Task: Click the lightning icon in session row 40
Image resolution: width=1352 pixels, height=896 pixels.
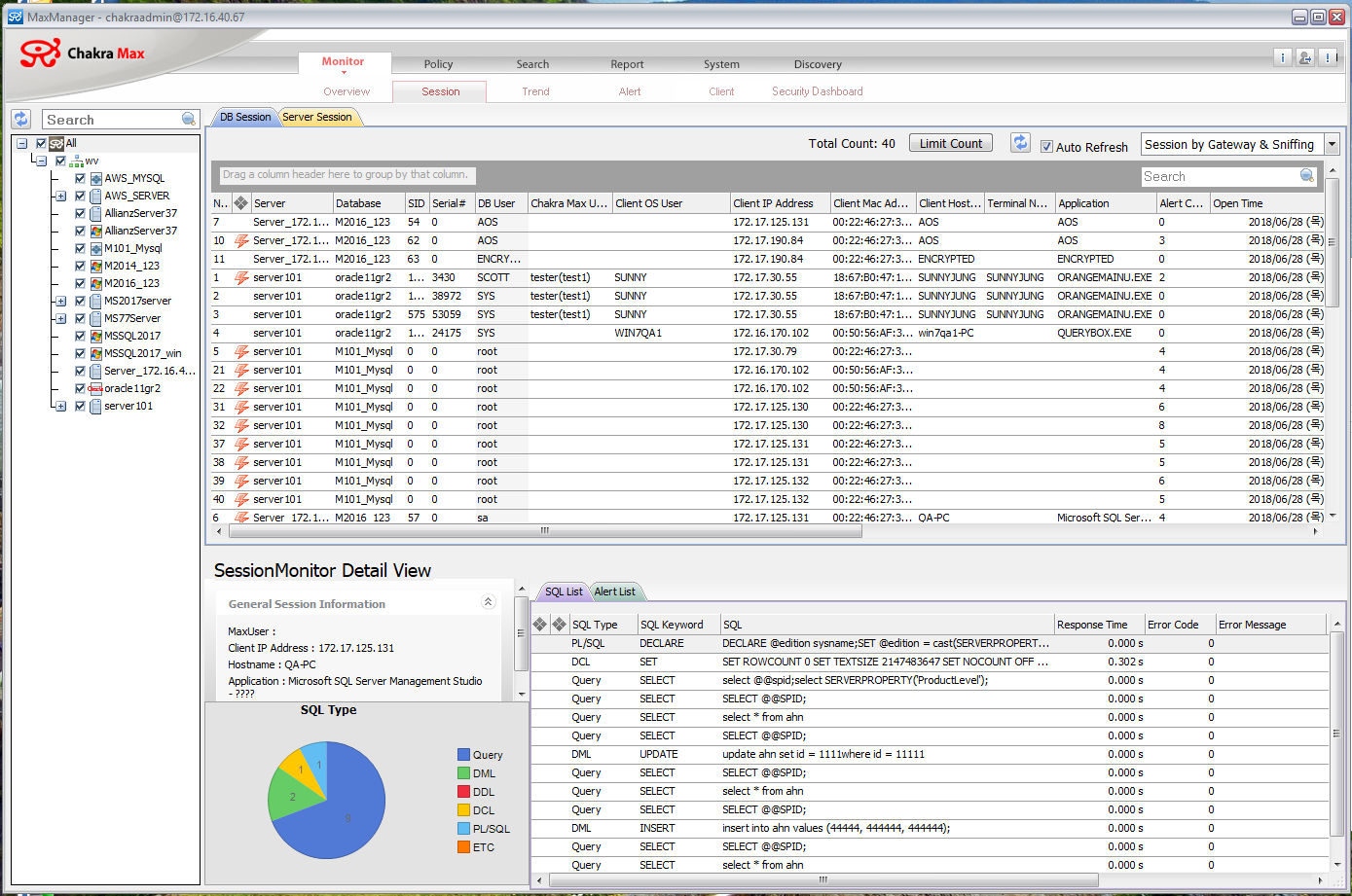Action: click(241, 499)
